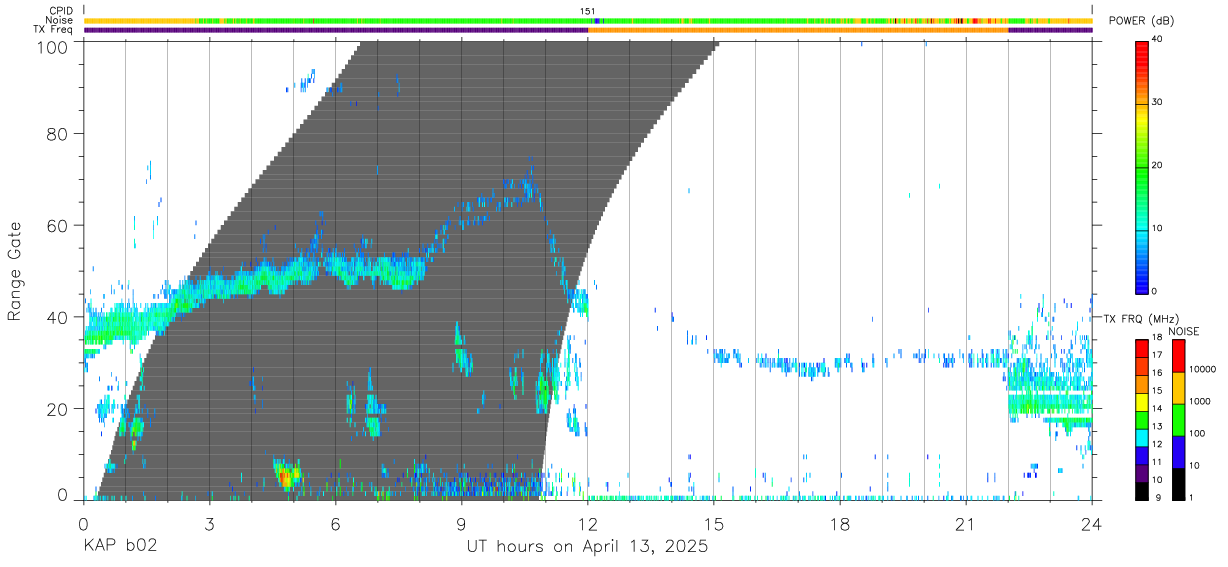
Task: Click the NOISE legend title
Action: 1184,331
